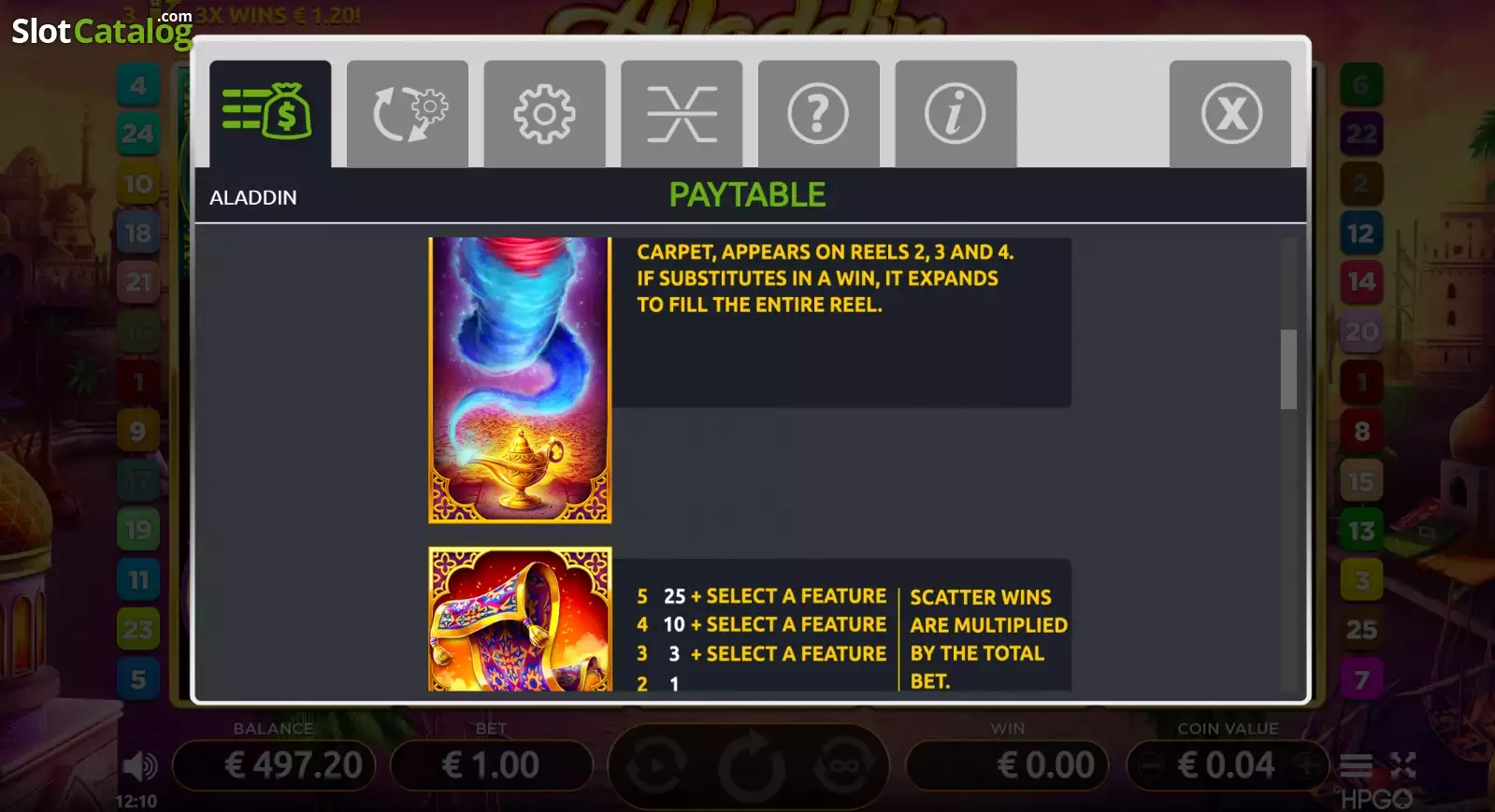Open the question mark help tab
This screenshot has width=1495, height=812.
click(x=818, y=114)
